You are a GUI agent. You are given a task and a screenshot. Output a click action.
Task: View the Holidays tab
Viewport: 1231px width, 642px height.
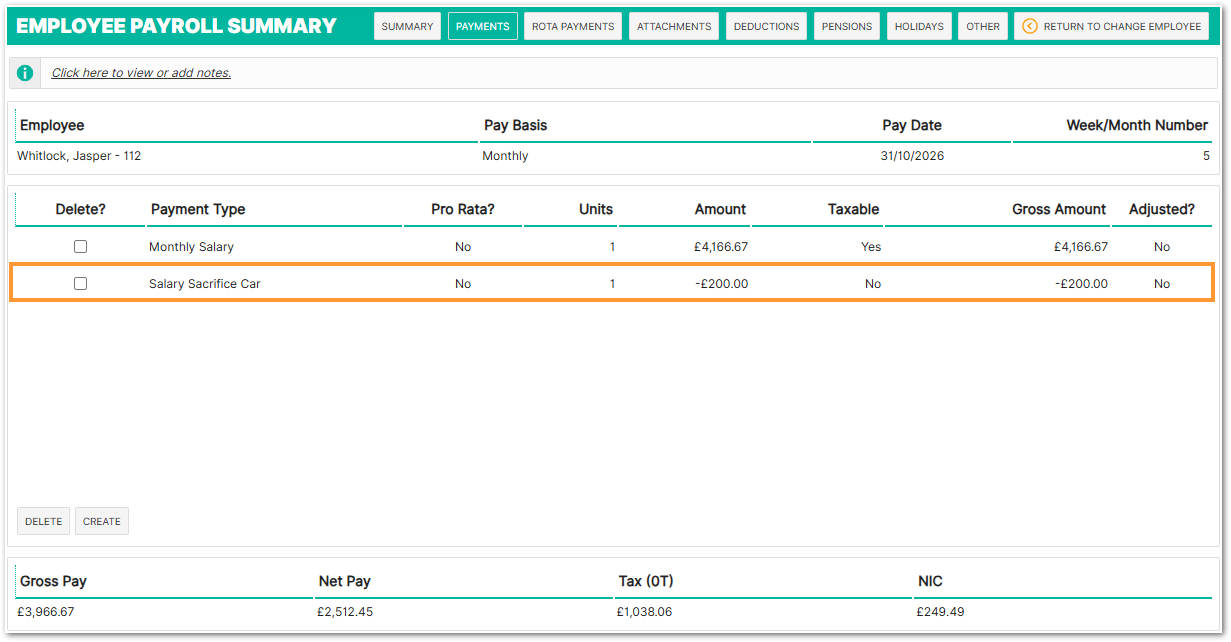pos(919,26)
